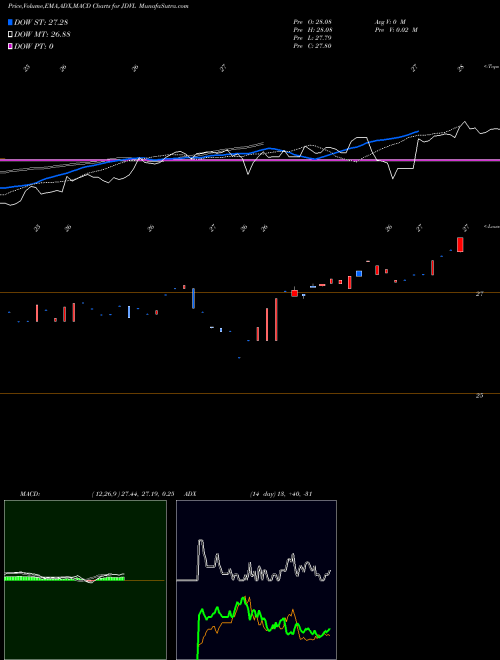Click the 'Pre C: 27.80' close value

(313, 46)
